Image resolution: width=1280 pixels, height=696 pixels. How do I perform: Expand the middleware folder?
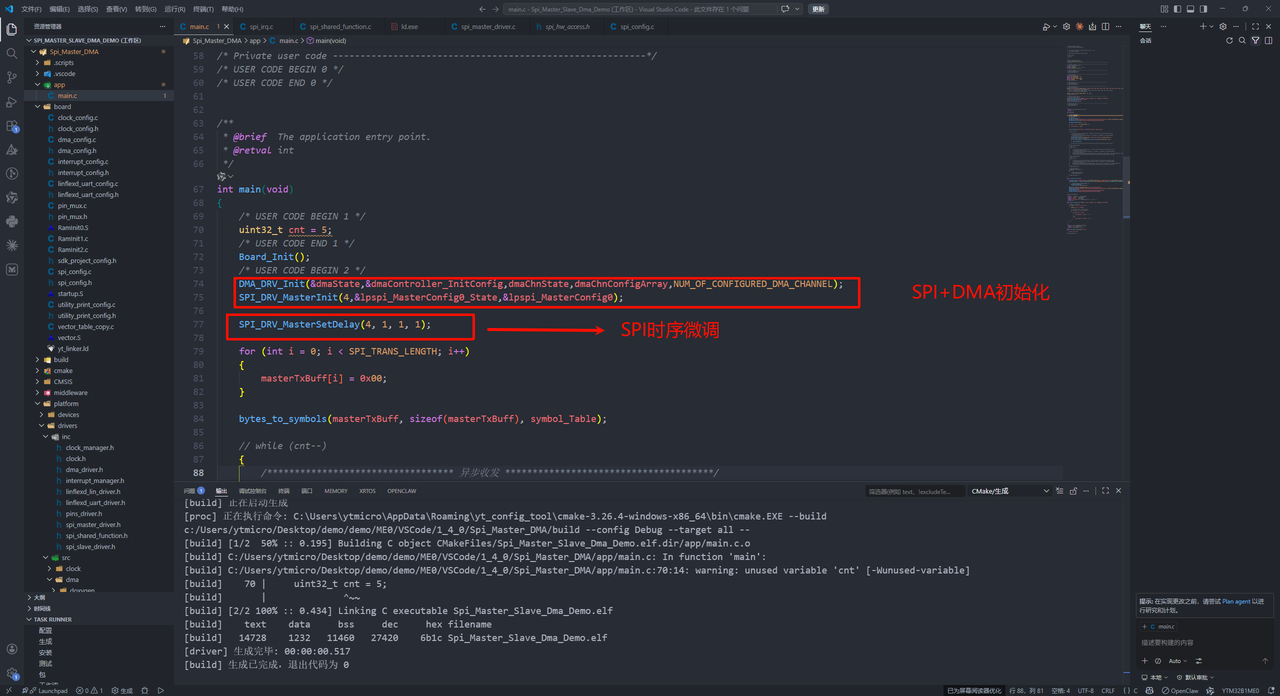69,393
